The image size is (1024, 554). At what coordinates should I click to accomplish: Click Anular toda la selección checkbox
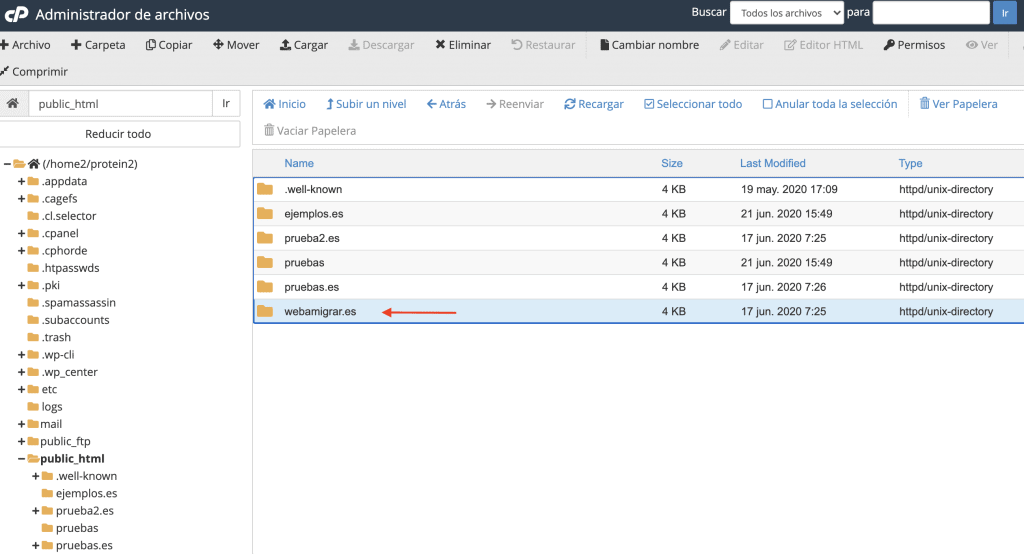point(768,104)
